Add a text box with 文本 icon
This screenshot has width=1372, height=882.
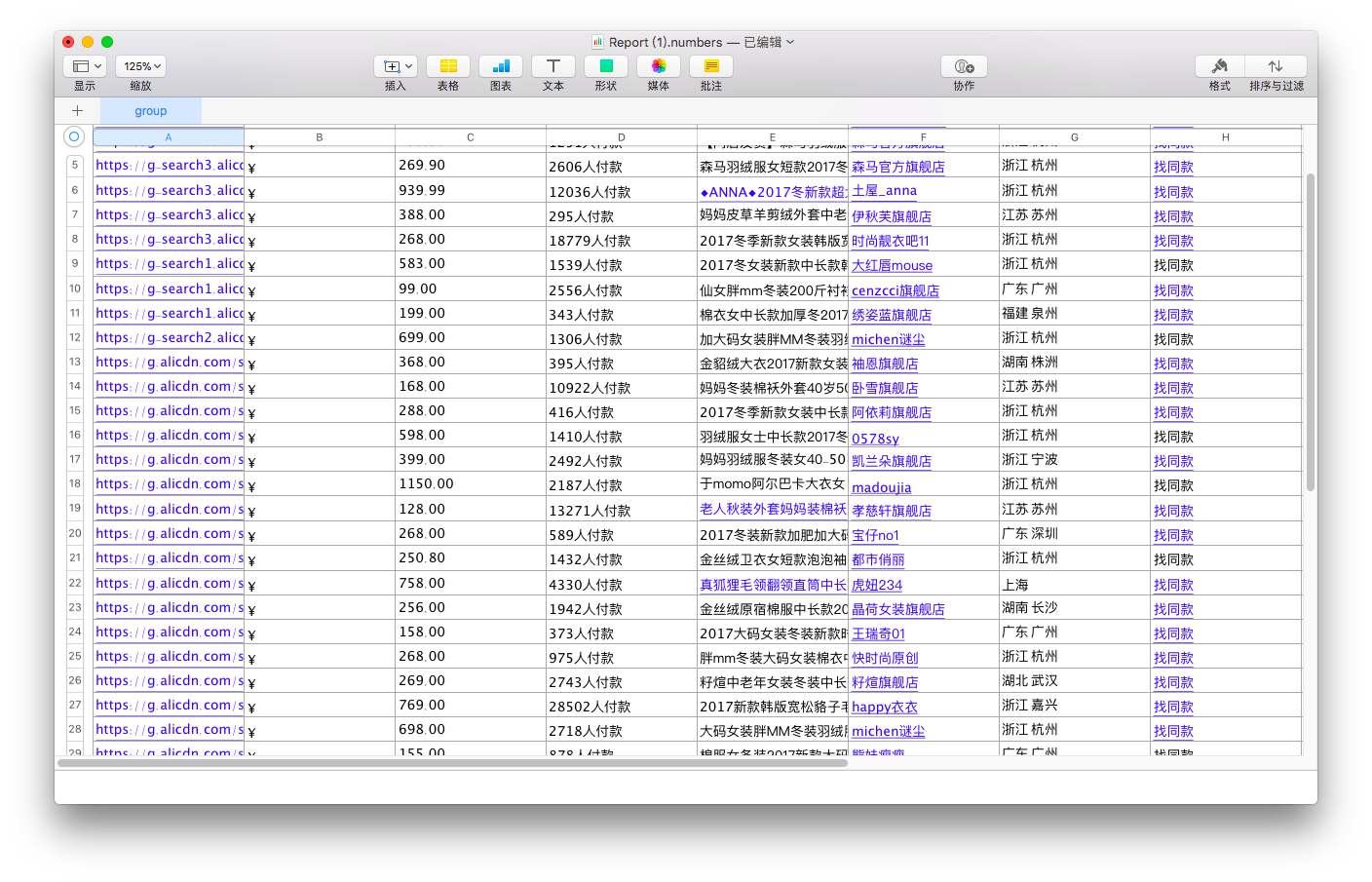click(x=553, y=66)
